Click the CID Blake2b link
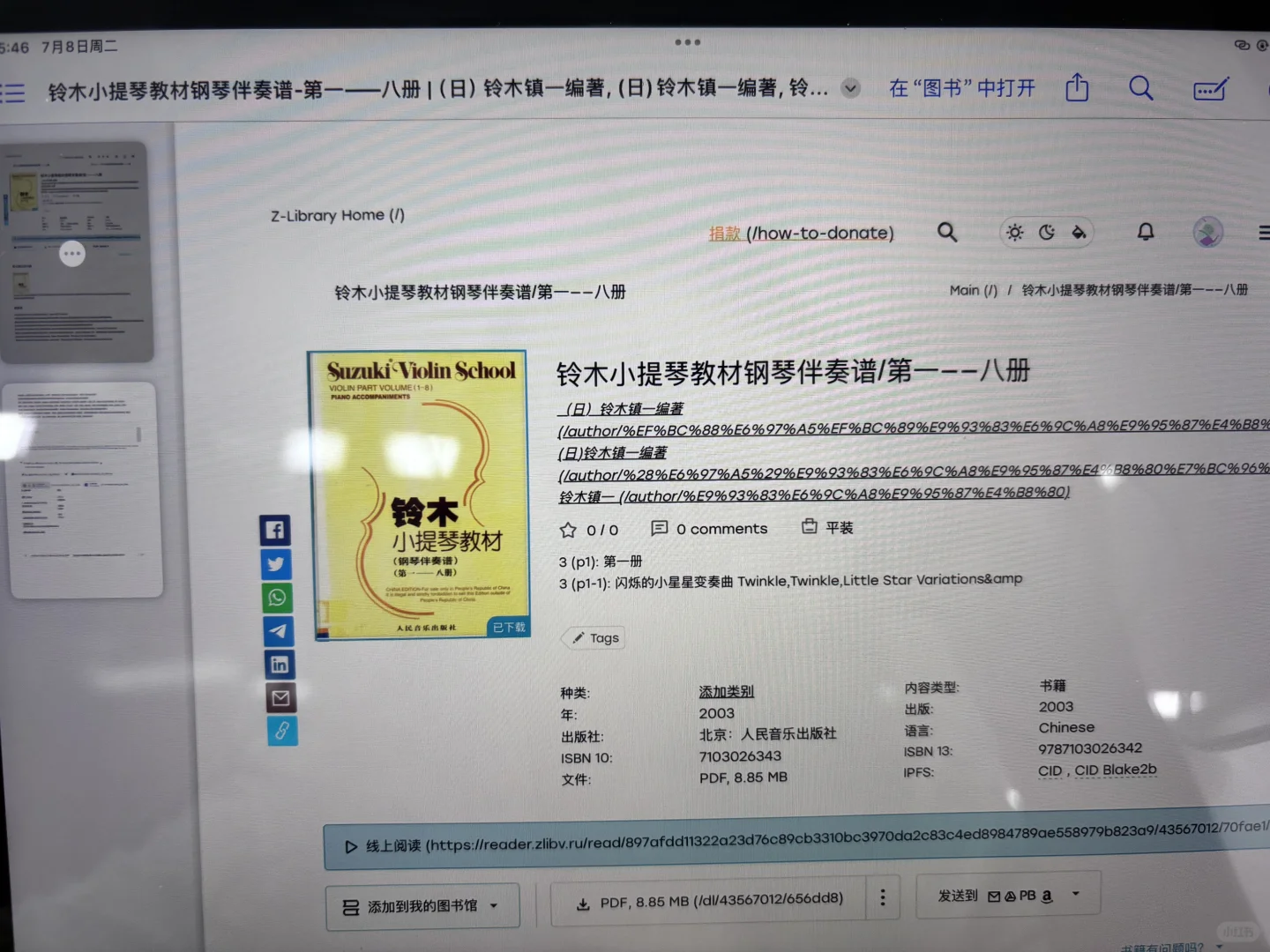Viewport: 1270px width, 952px height. click(x=1115, y=770)
